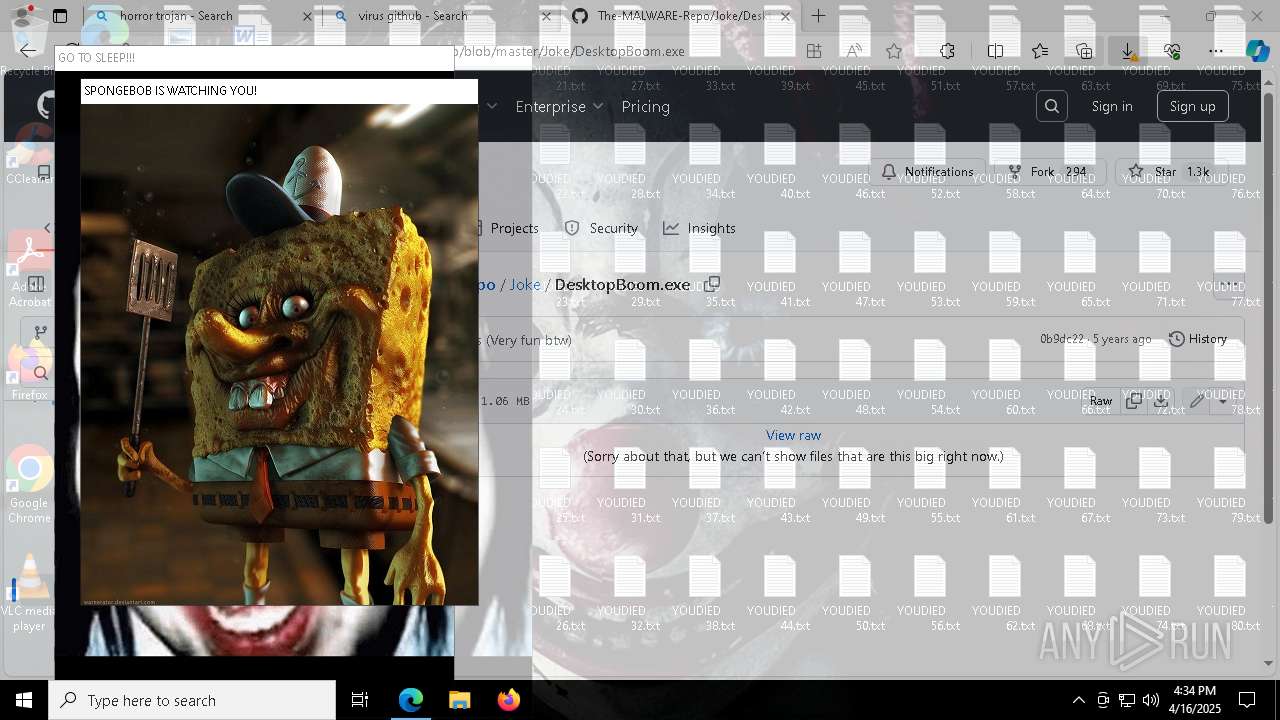The width and height of the screenshot is (1280, 720).
Task: Open Browser essentials heart icon
Action: point(1172,51)
